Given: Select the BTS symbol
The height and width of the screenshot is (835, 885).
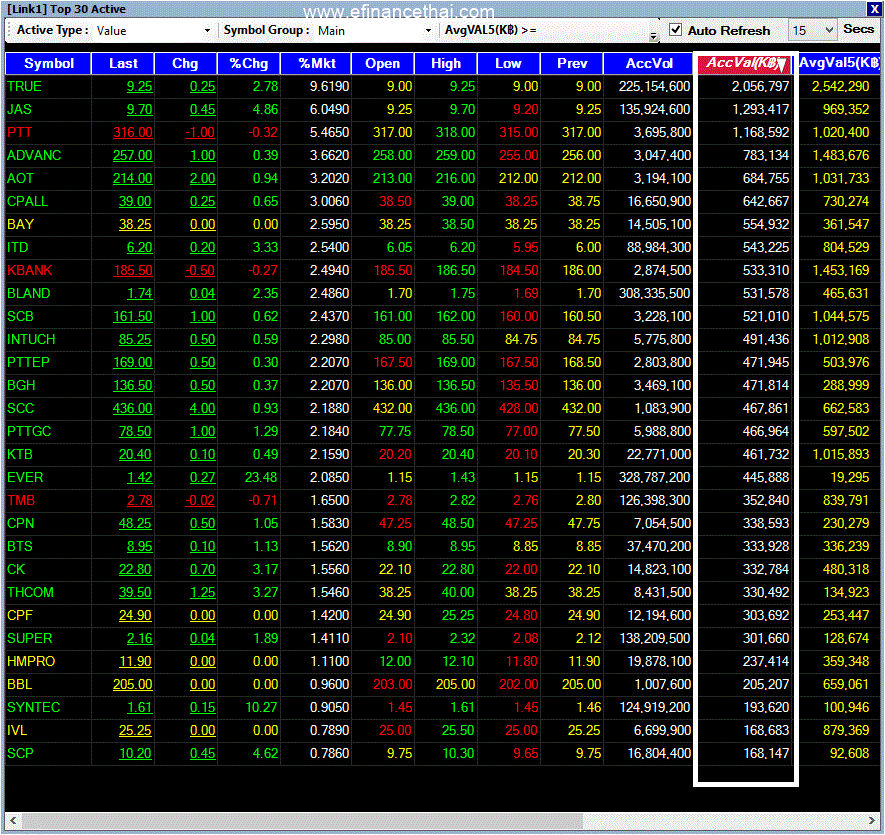Looking at the screenshot, I should pos(20,547).
